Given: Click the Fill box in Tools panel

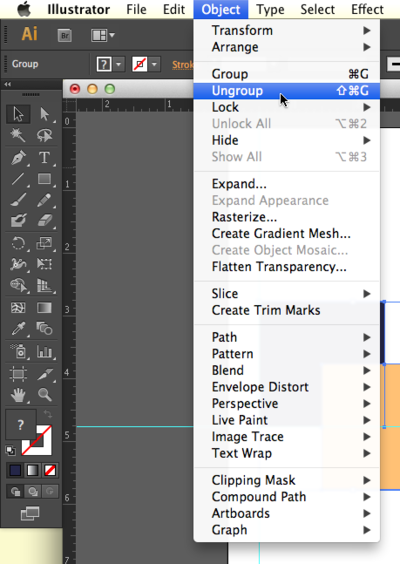Looking at the screenshot, I should tap(21, 424).
